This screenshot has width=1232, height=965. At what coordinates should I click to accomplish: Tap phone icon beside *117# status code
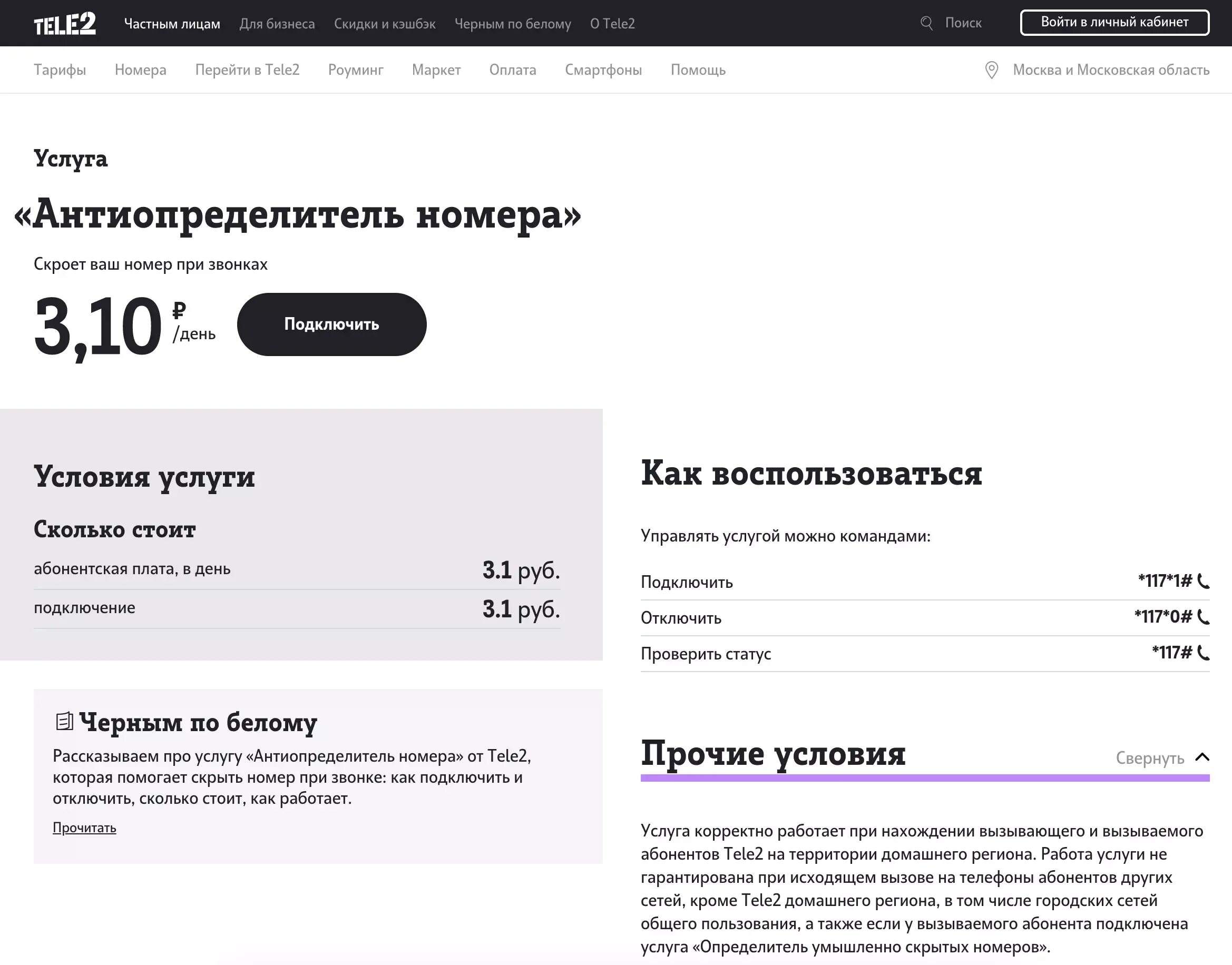[1203, 653]
